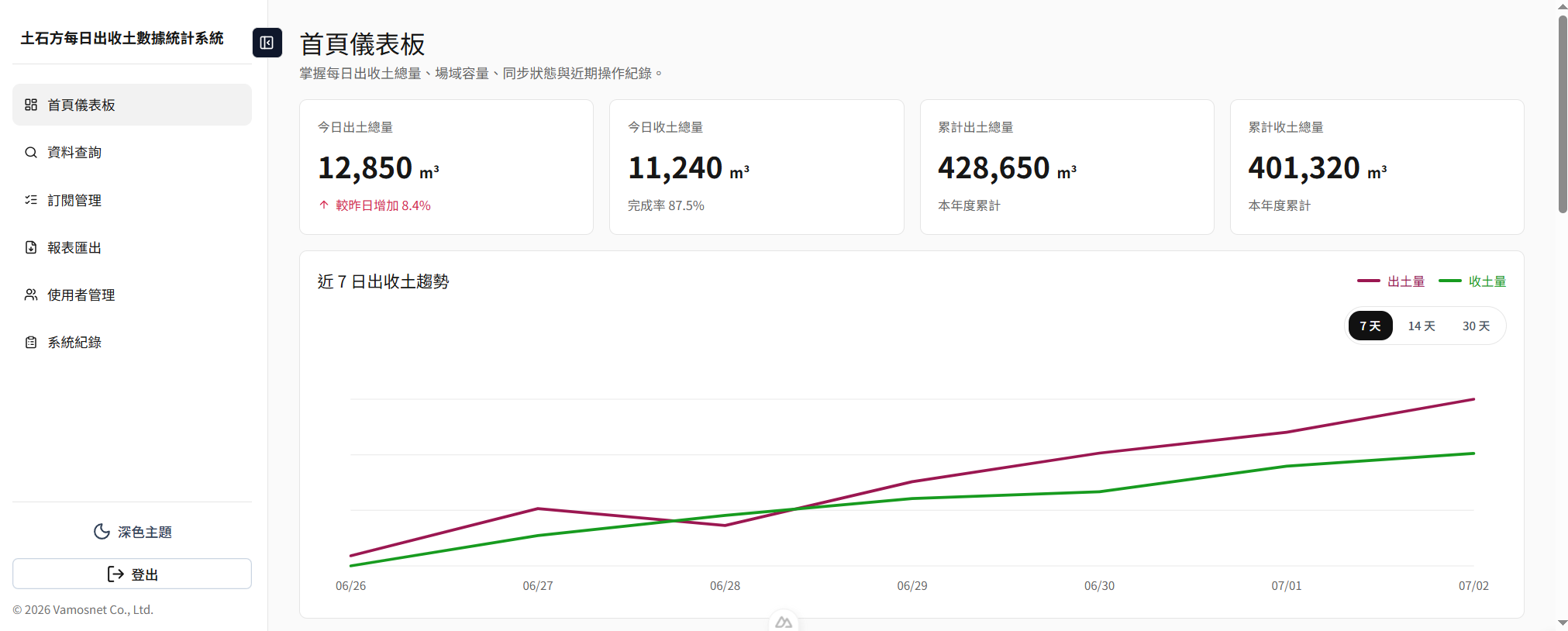Image resolution: width=1568 pixels, height=631 pixels.
Task: Click the dashboard grid icon beside 首頁儀表板
Action: click(31, 105)
